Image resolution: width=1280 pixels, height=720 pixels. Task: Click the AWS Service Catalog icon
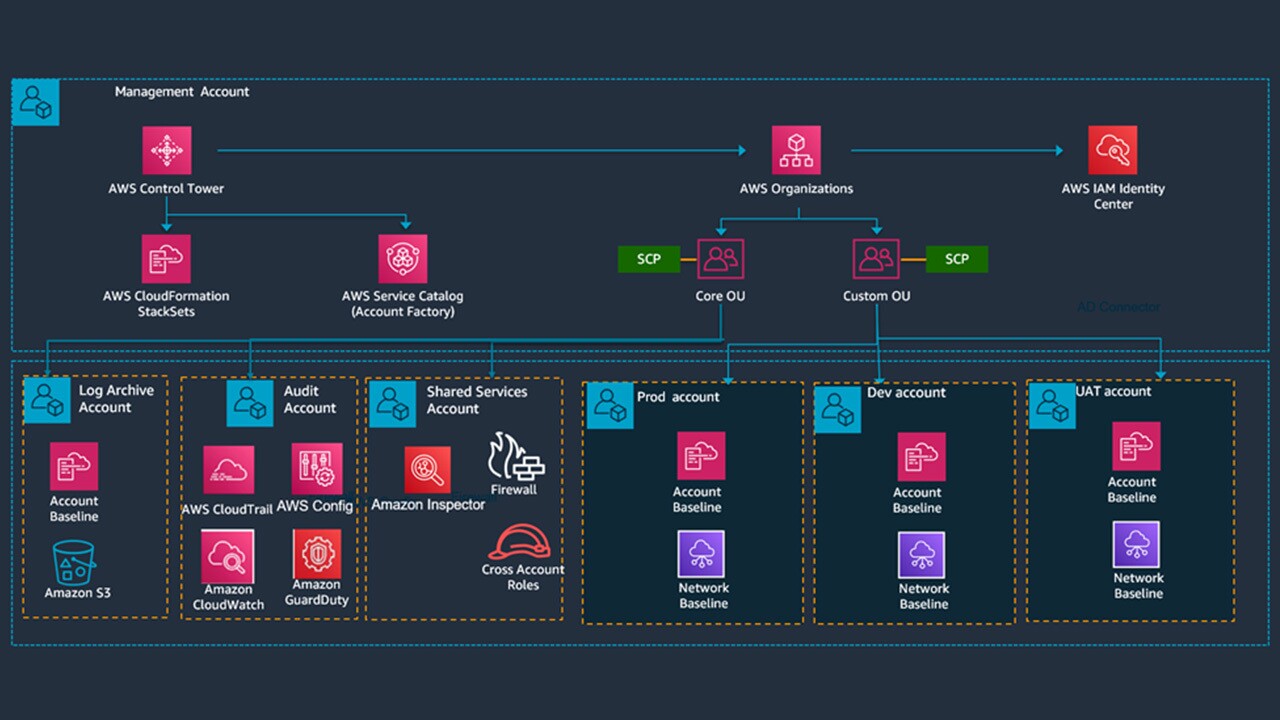(402, 259)
